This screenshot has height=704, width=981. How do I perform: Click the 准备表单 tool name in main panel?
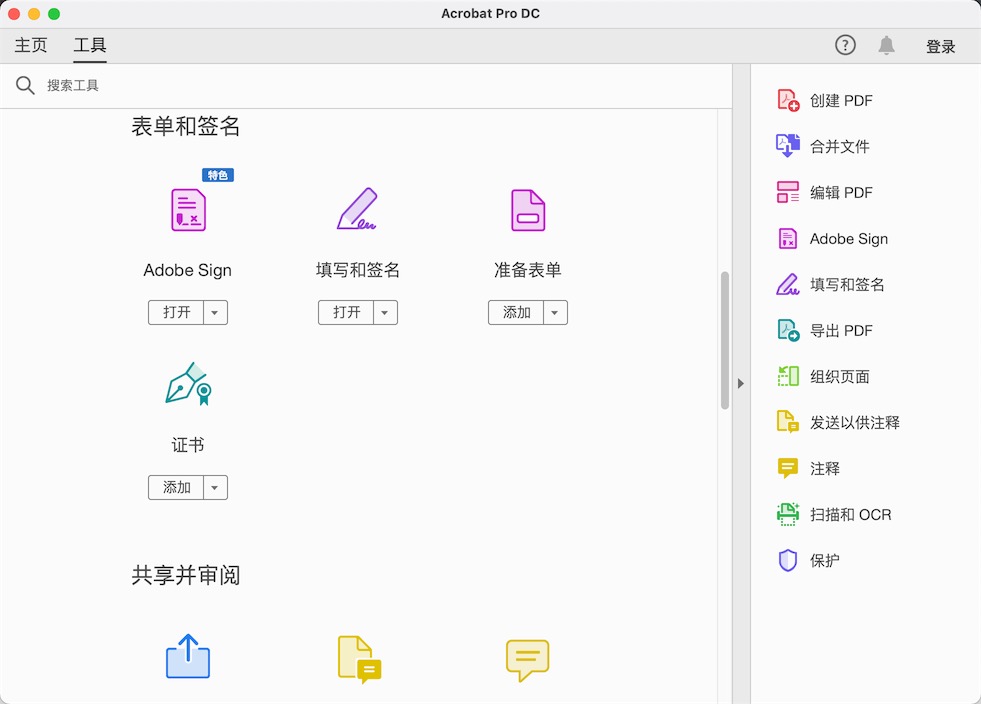click(x=527, y=270)
